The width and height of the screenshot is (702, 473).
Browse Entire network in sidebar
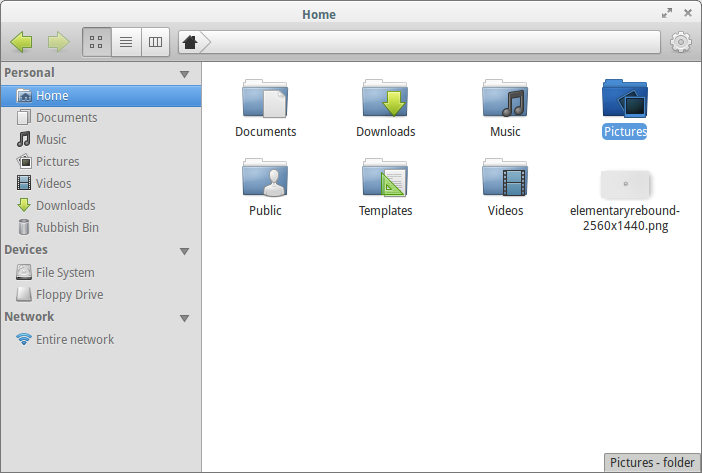74,340
